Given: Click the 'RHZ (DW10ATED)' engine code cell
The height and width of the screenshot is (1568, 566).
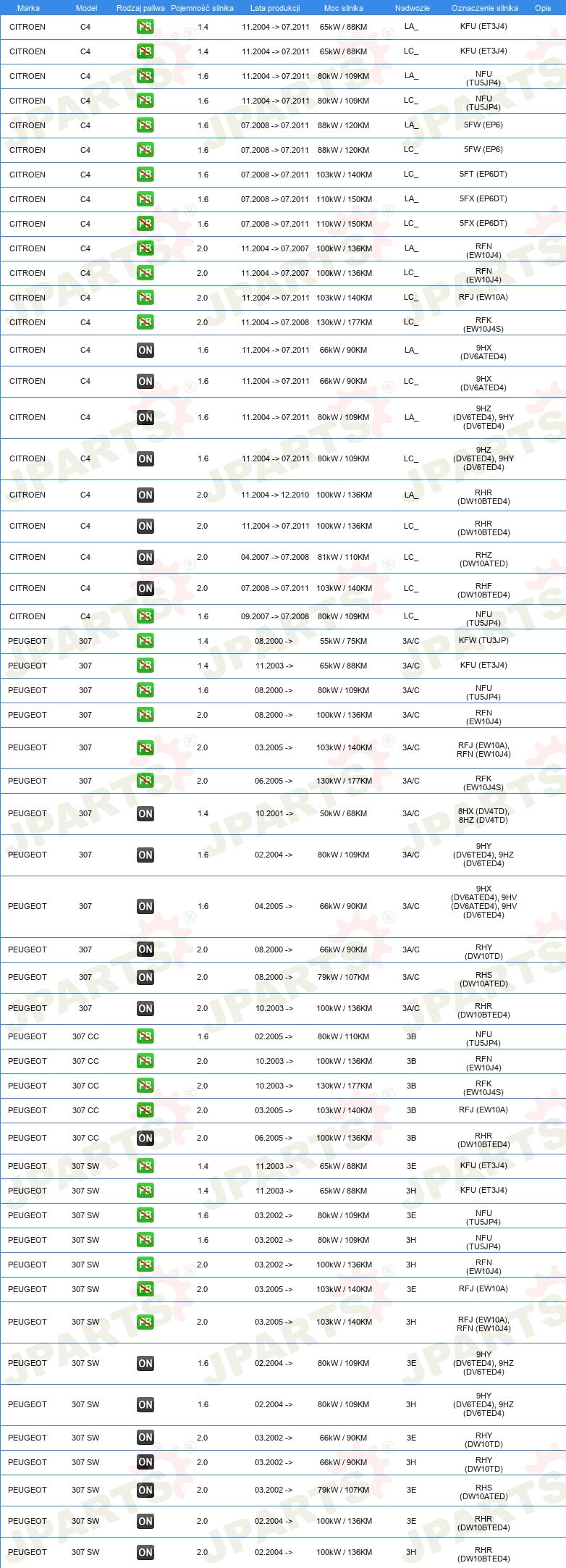Looking at the screenshot, I should [483, 559].
